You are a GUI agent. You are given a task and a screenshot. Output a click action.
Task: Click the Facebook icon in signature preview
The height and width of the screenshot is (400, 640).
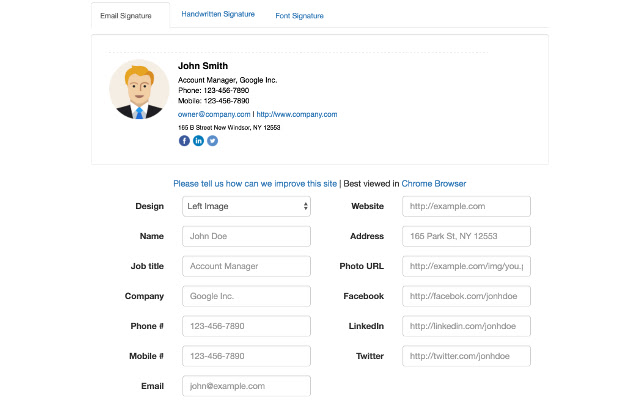tap(184, 141)
